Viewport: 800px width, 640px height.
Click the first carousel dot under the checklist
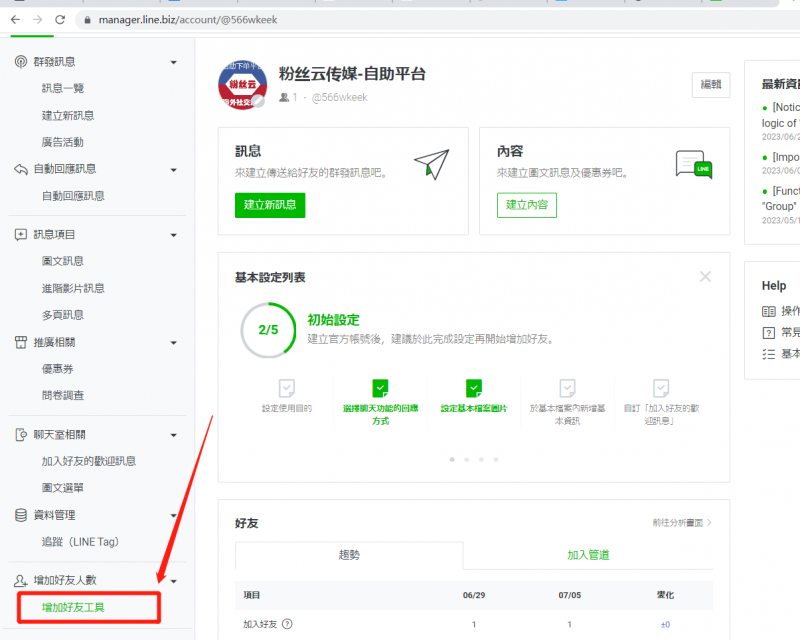coord(452,459)
